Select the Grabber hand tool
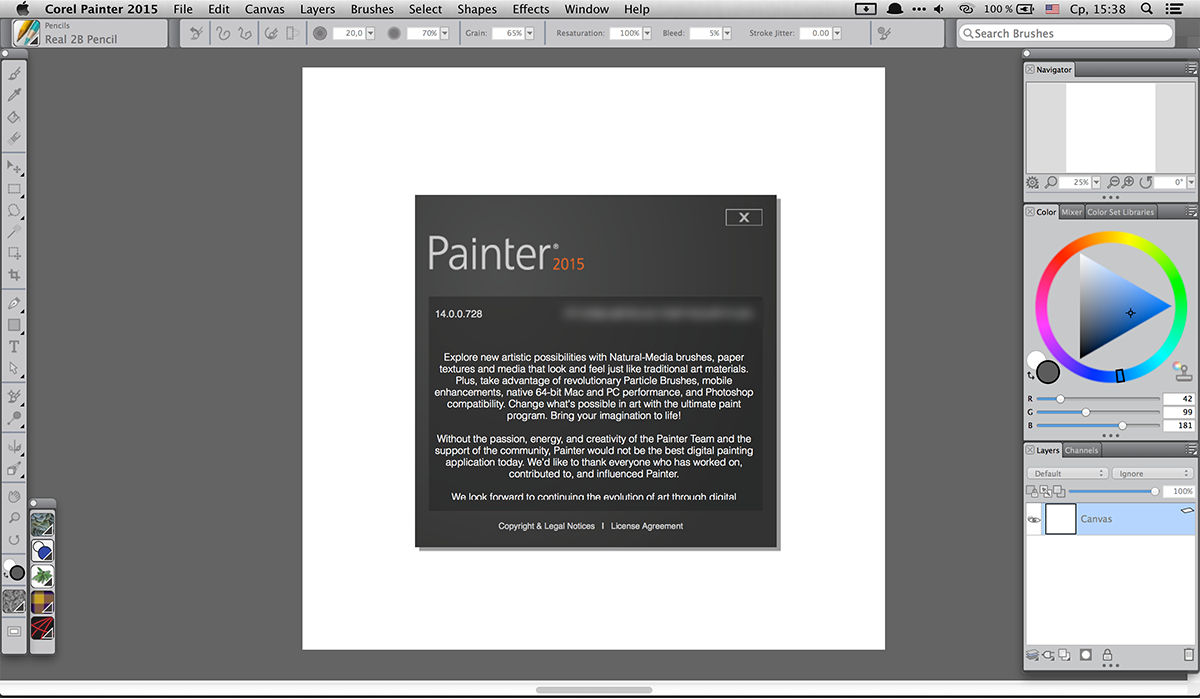1200x699 pixels. [14, 496]
